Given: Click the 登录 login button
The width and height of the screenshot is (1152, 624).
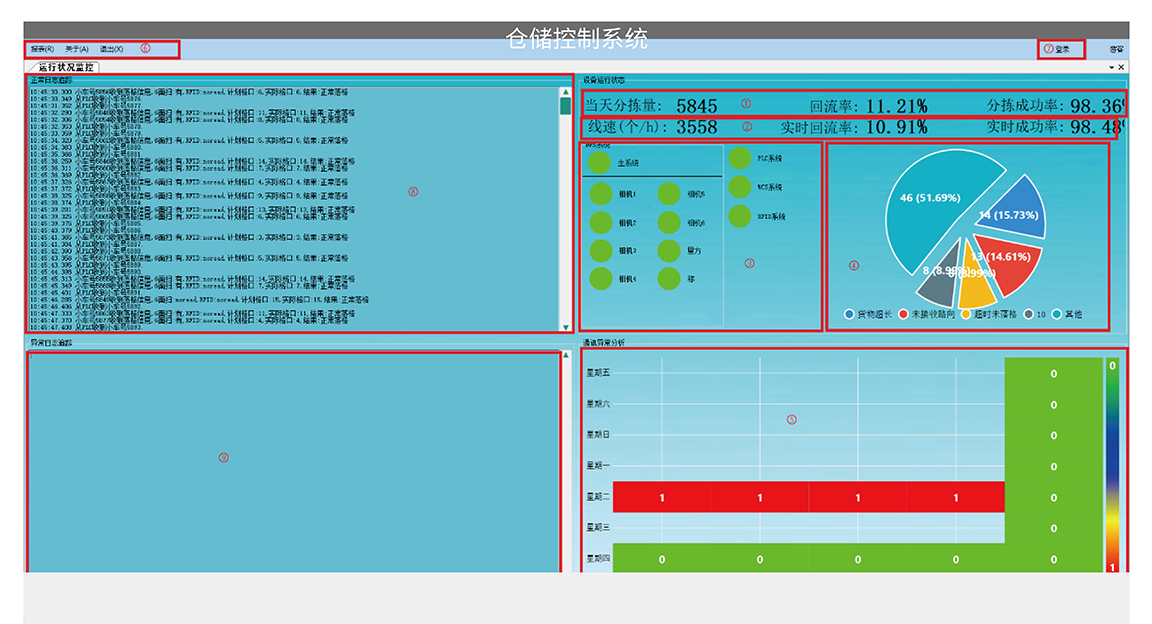Looking at the screenshot, I should click(x=1061, y=49).
